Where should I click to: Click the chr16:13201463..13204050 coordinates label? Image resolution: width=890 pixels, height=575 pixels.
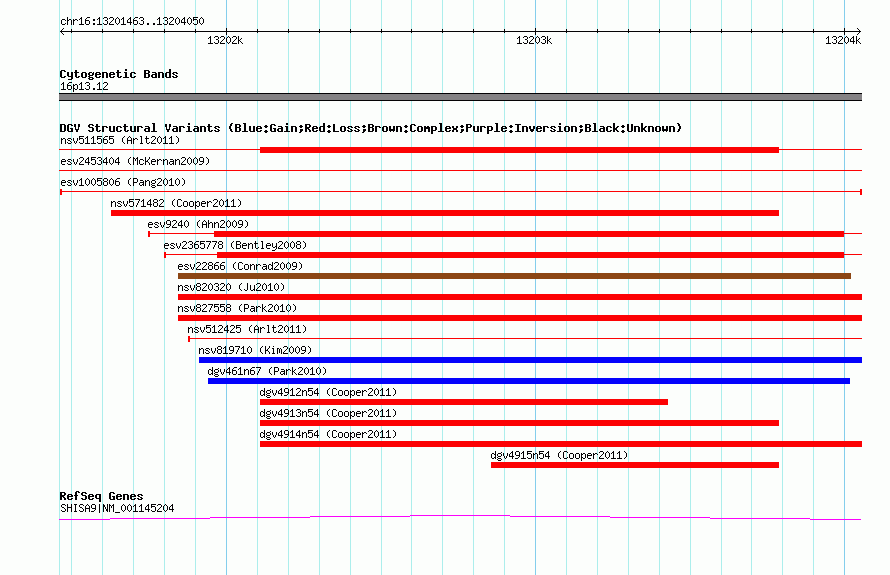click(x=132, y=21)
